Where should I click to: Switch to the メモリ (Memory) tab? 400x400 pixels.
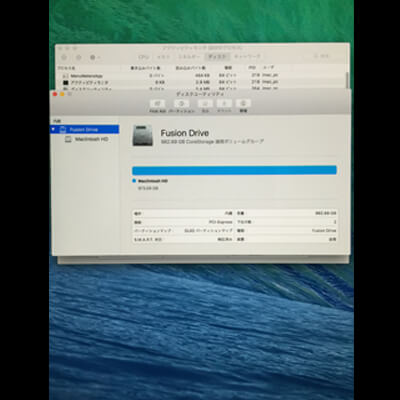pos(163,57)
